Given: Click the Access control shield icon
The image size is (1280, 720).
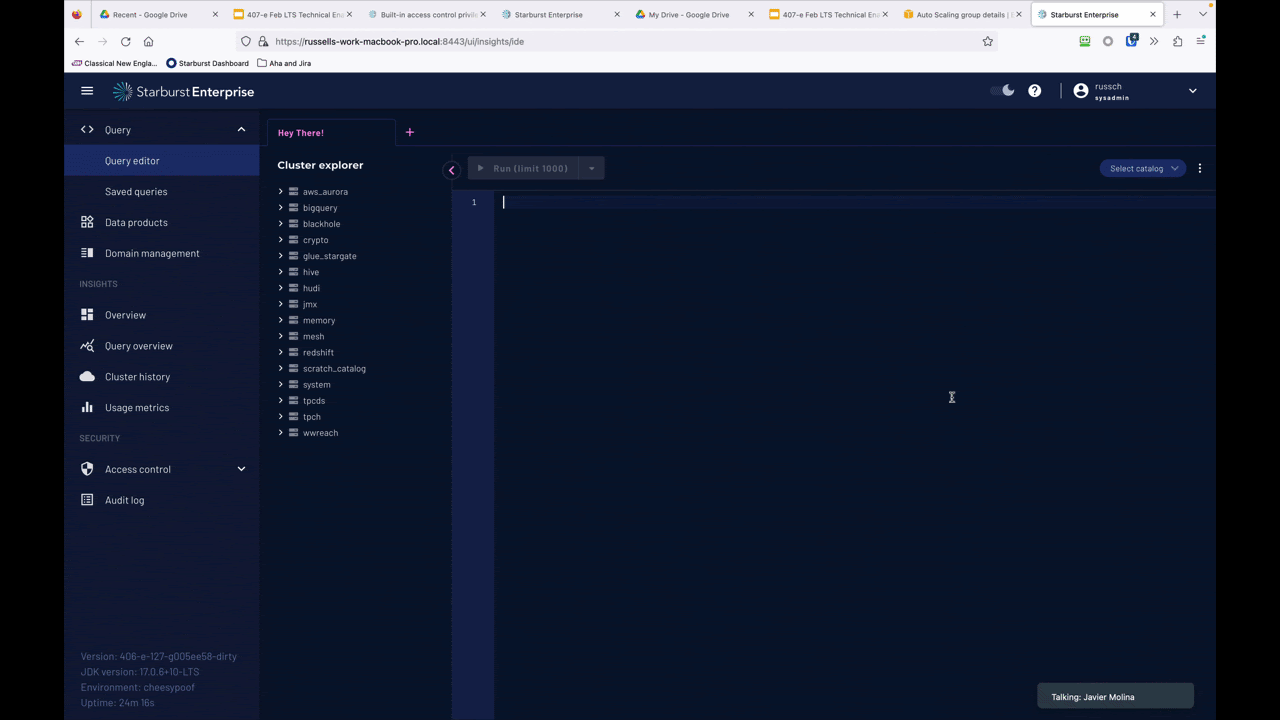Looking at the screenshot, I should 87,469.
